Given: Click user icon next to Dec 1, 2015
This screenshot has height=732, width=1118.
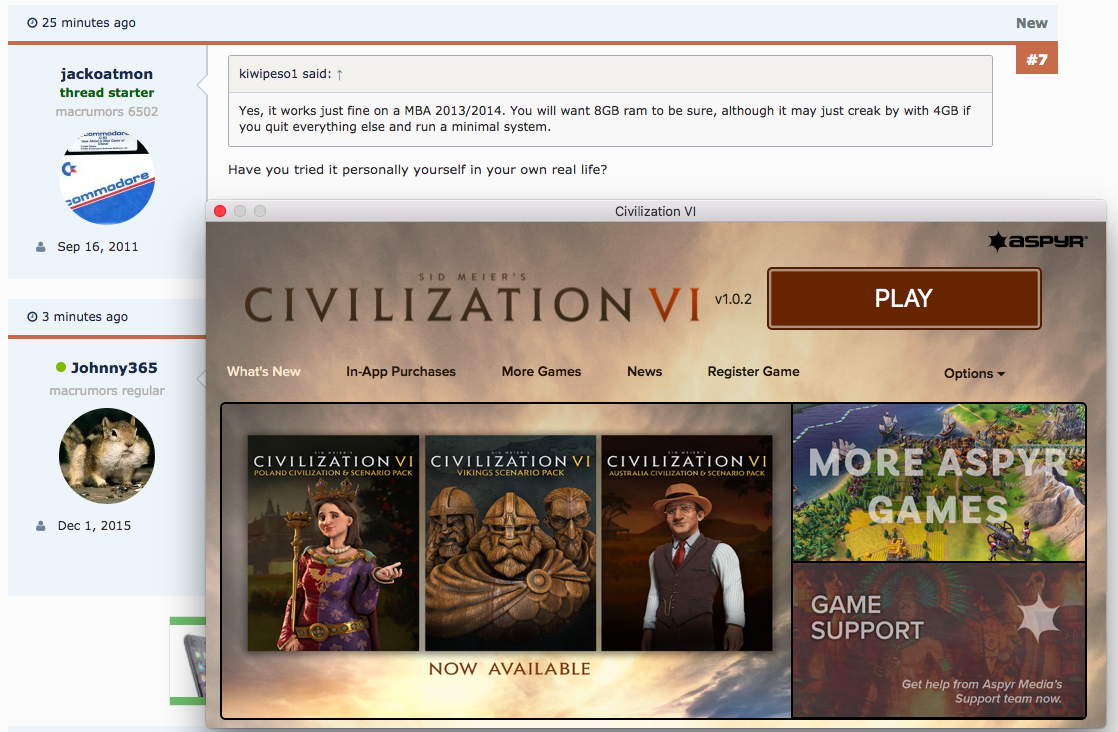Looking at the screenshot, I should pos(41,526).
